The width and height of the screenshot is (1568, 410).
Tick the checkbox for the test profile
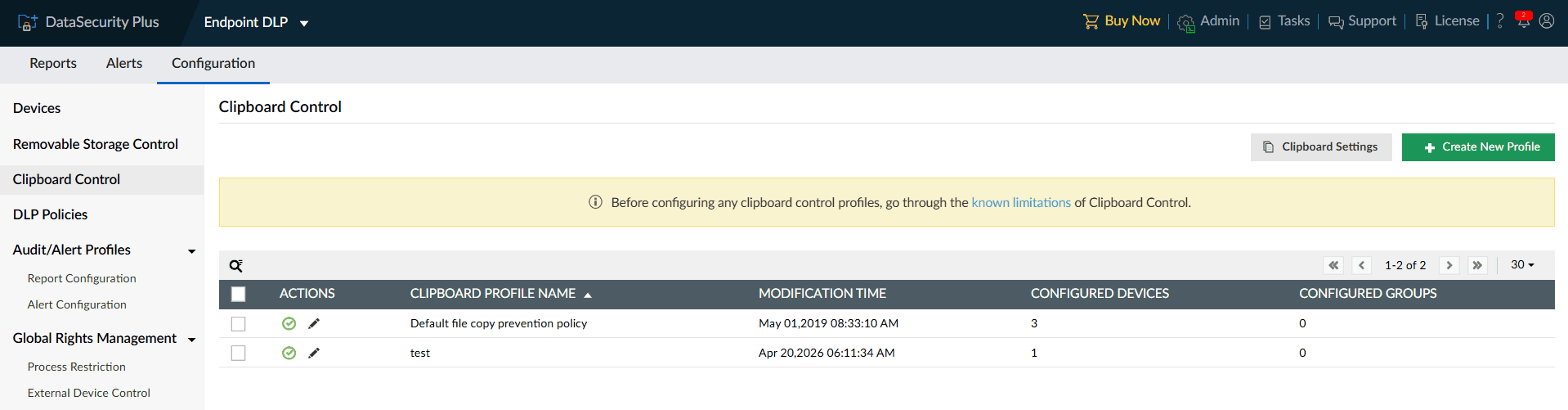(x=238, y=353)
